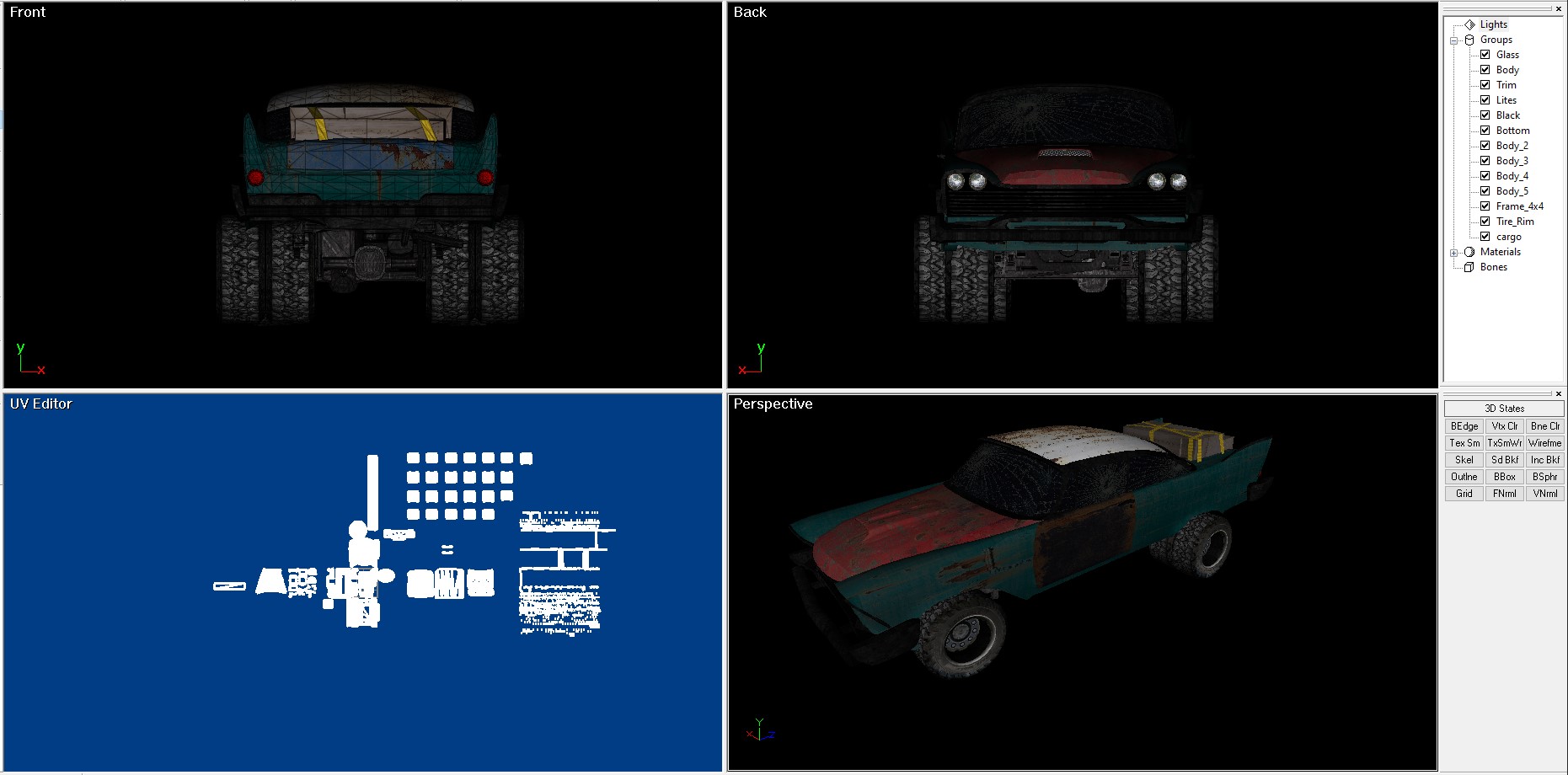Toggle the cargo group checkbox
Viewport: 1568px width, 775px height.
point(1485,237)
